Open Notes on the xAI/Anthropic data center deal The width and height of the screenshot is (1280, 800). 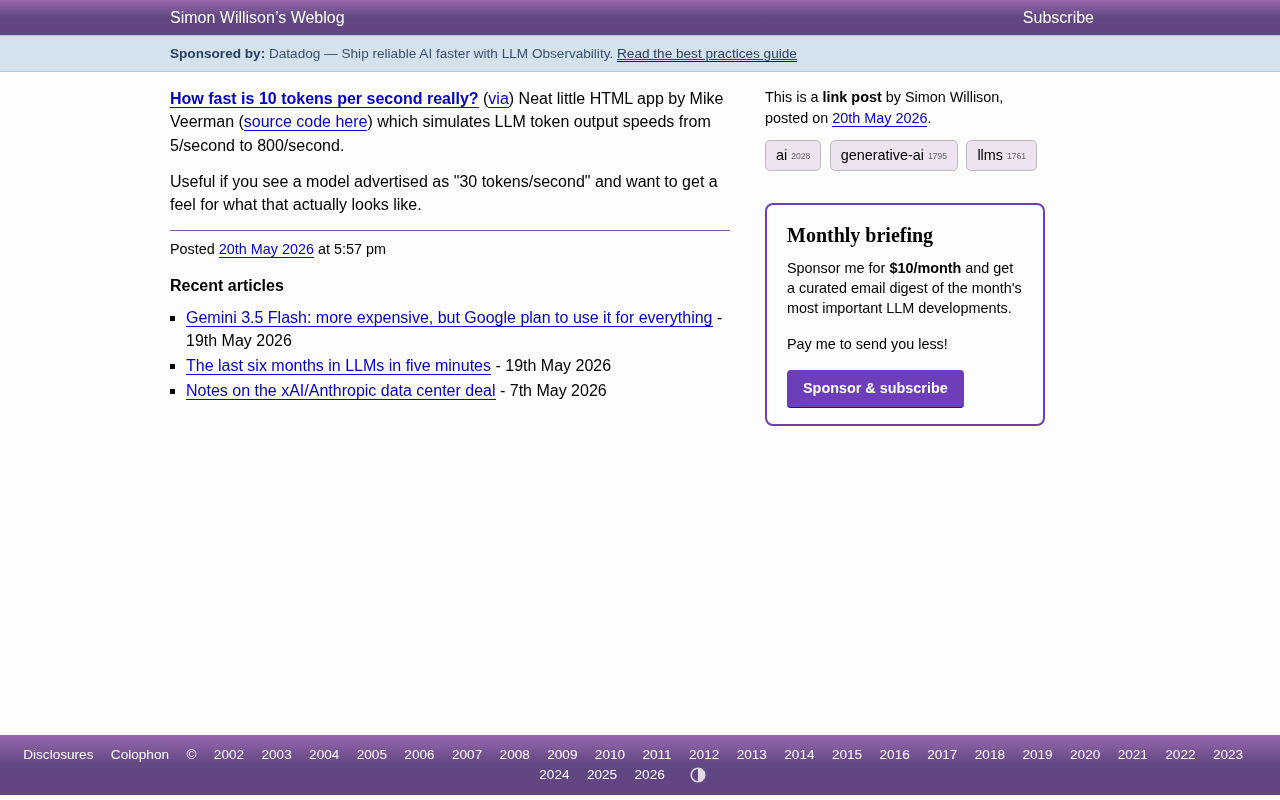(x=341, y=391)
